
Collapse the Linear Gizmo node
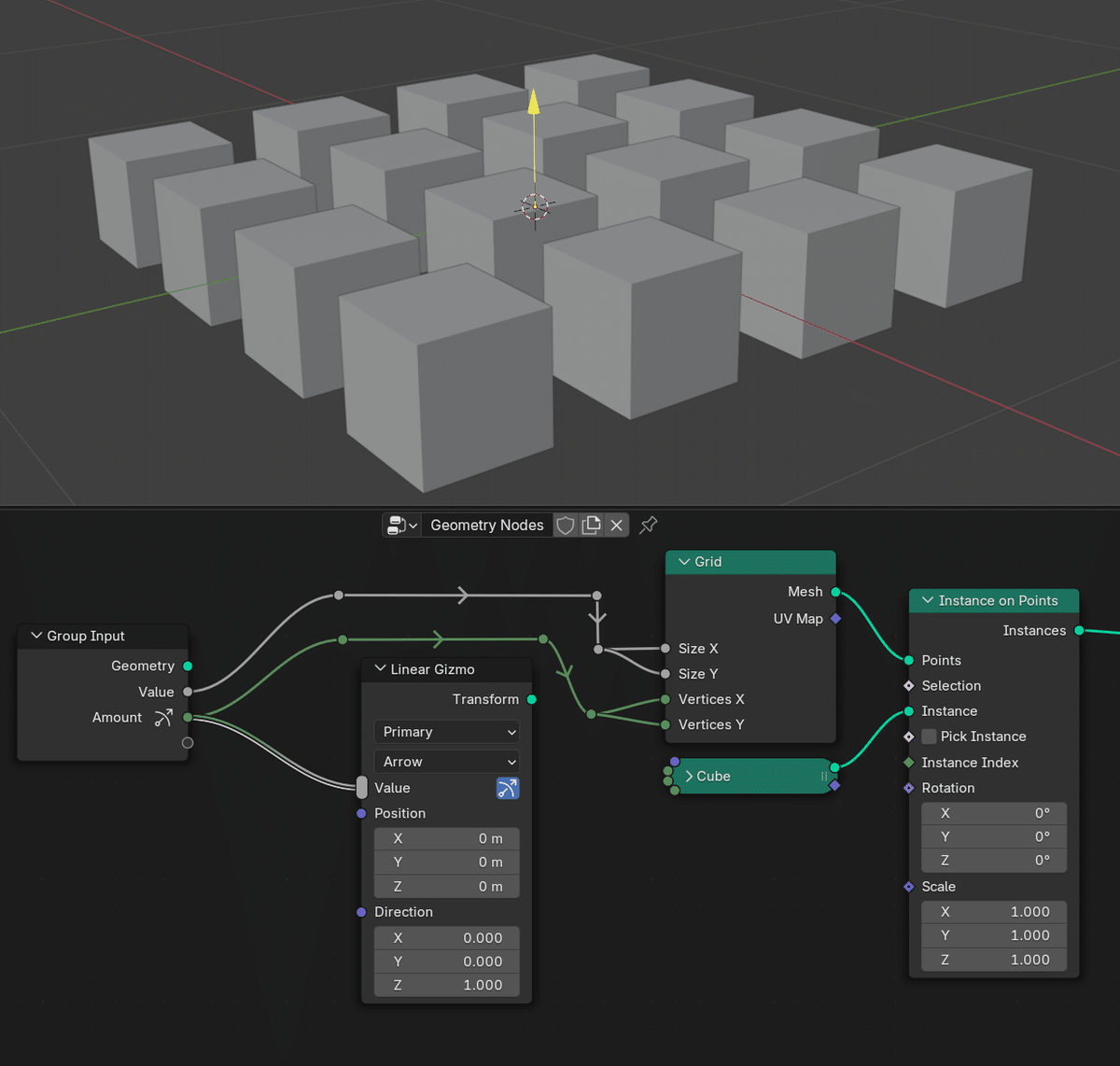[x=381, y=669]
